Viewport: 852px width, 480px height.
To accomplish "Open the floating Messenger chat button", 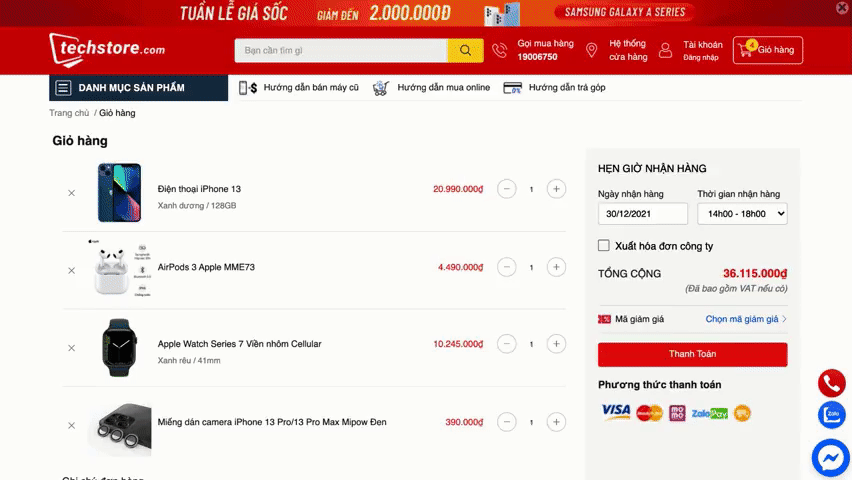I will (831, 458).
